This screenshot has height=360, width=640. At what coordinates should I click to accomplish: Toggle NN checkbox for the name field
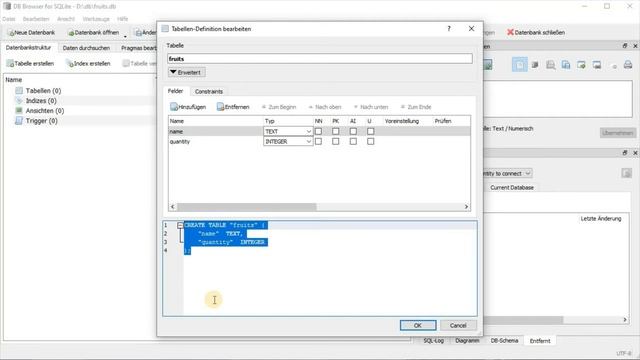pyautogui.click(x=318, y=131)
